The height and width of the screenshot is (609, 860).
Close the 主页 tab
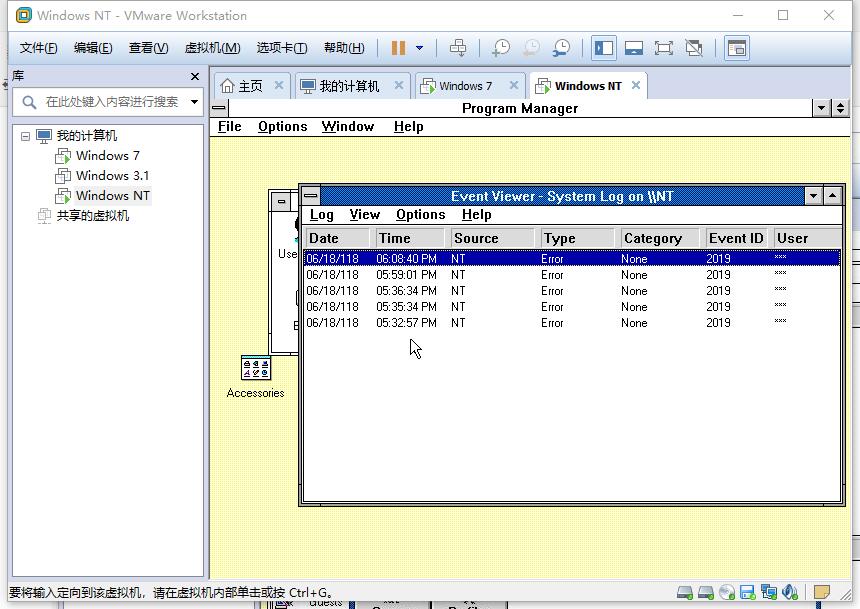click(279, 86)
